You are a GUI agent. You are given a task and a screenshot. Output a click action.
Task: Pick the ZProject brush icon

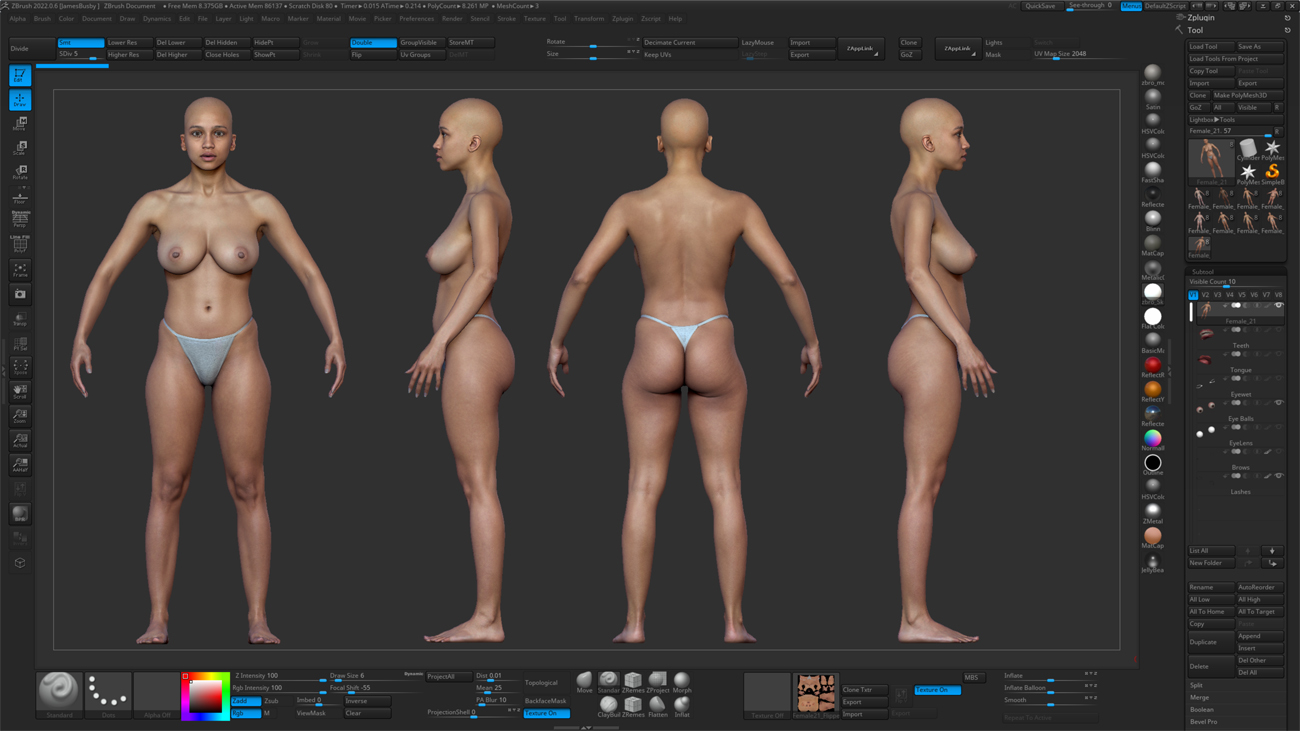(x=657, y=682)
